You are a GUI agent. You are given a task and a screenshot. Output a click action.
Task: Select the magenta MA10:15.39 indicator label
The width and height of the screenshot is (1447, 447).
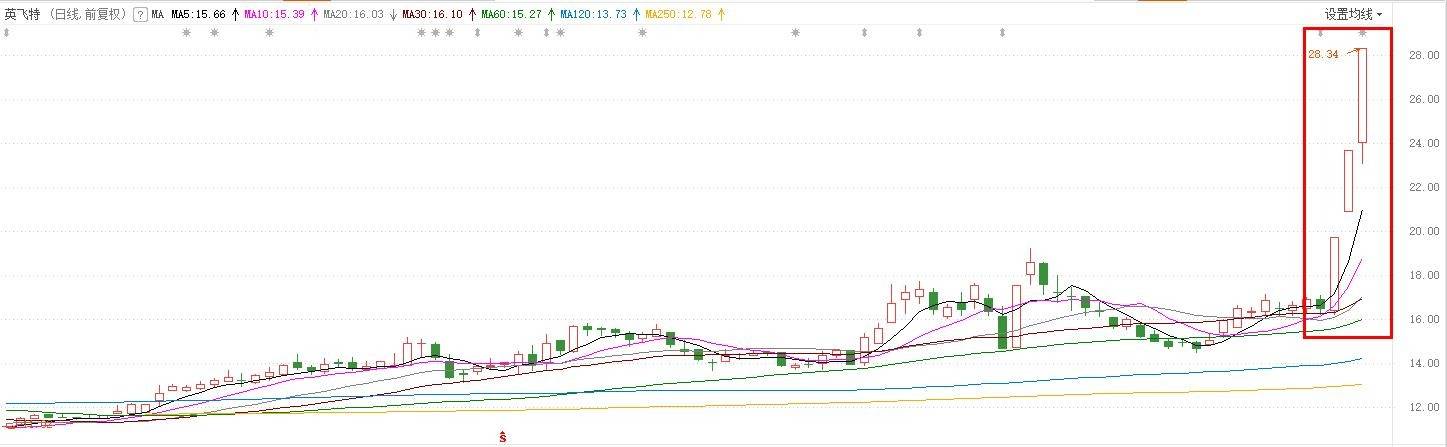tap(276, 15)
